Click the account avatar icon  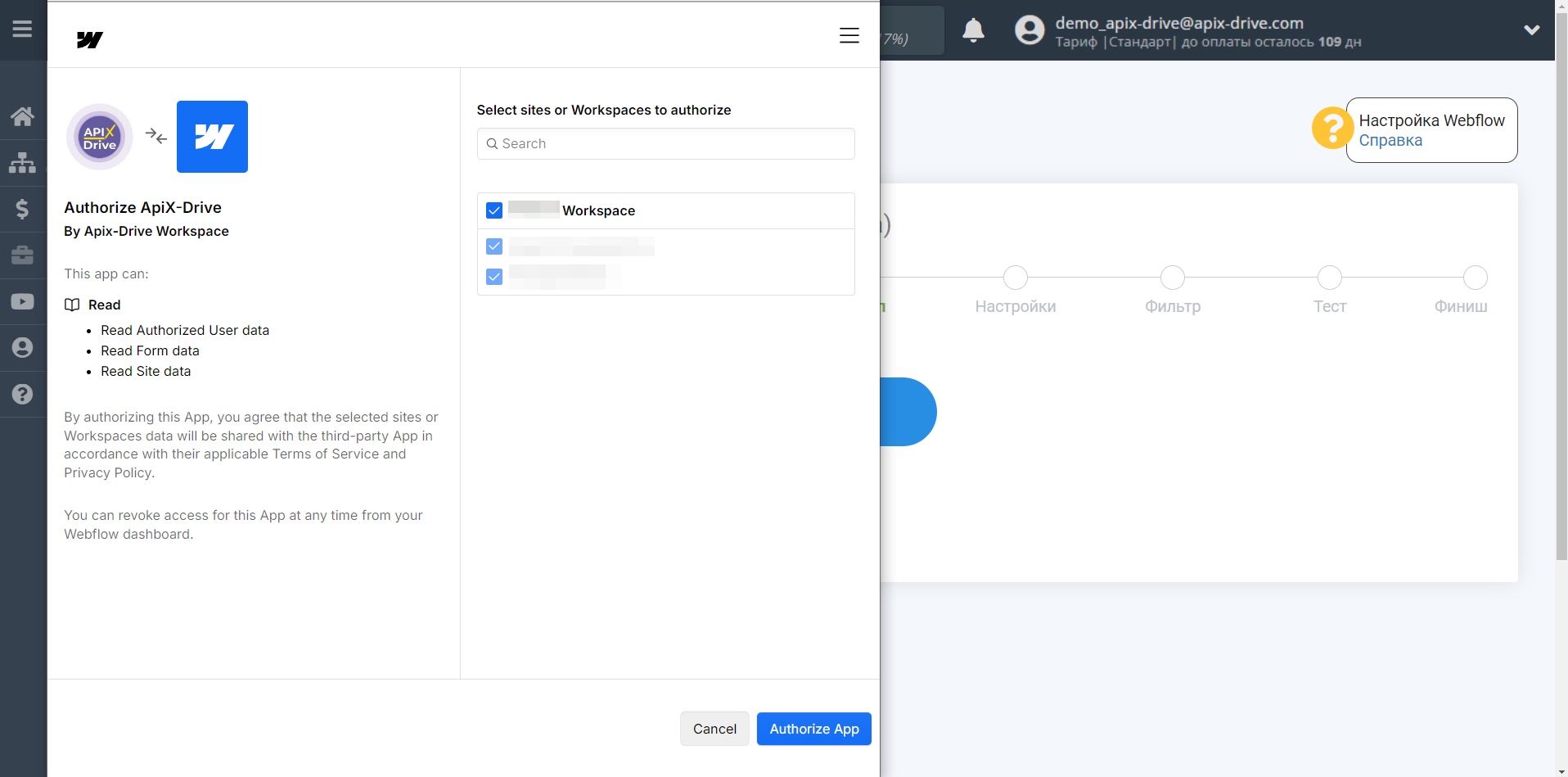click(1030, 30)
